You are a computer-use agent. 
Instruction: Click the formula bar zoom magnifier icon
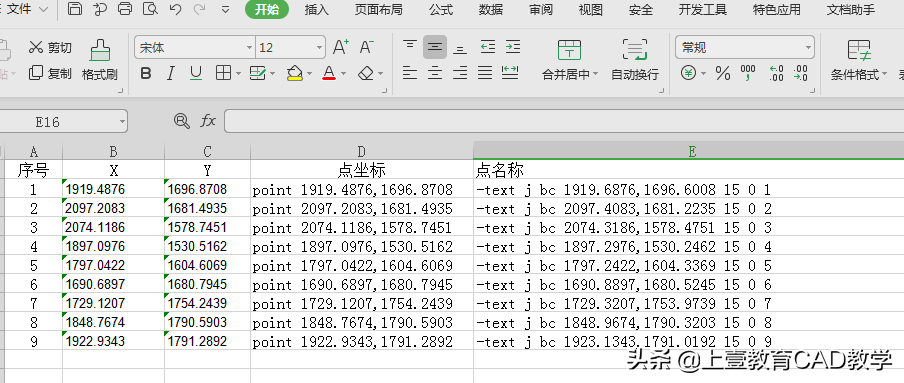182,121
